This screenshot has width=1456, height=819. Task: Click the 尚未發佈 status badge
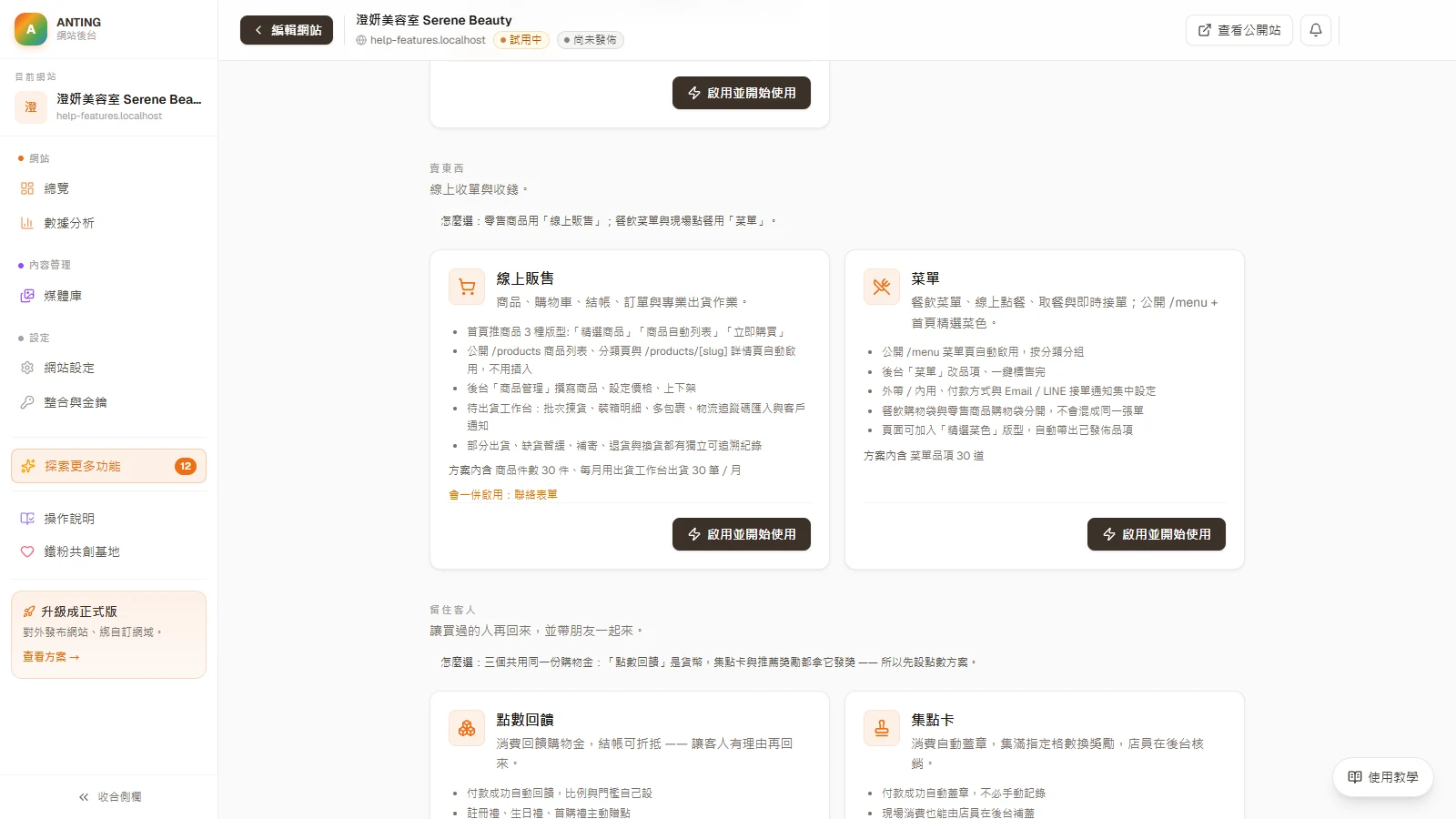(x=591, y=40)
